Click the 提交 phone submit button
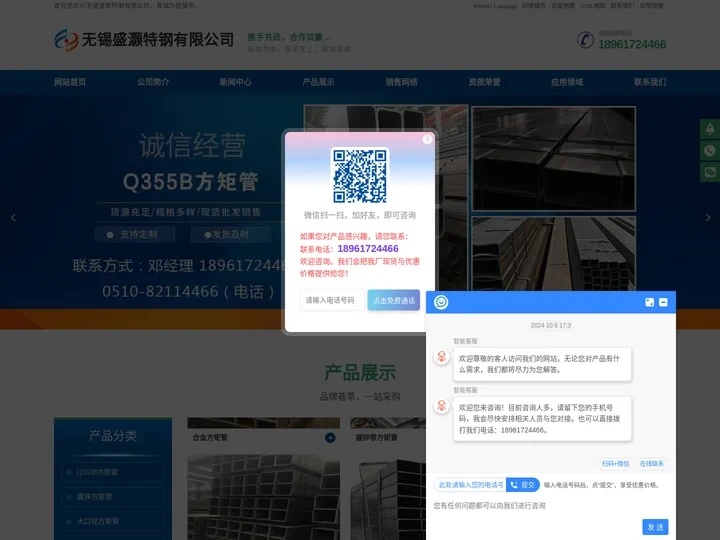 pos(523,485)
